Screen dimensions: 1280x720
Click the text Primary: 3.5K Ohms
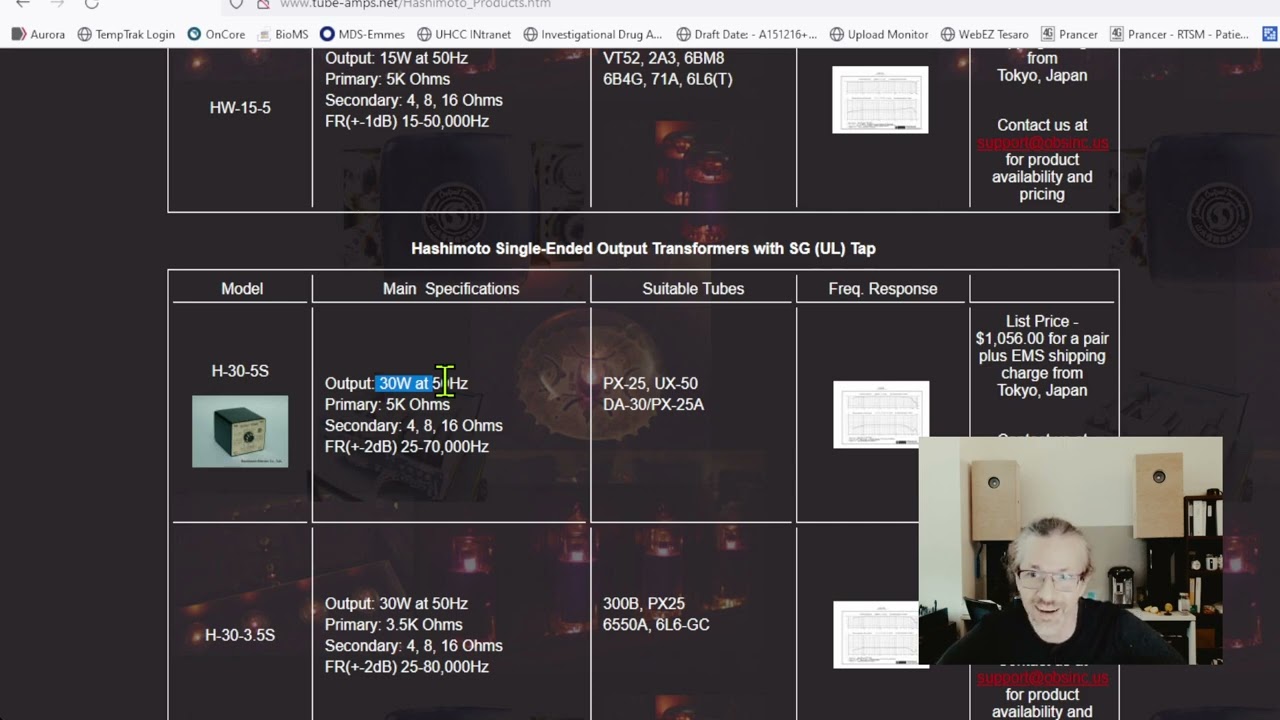click(x=394, y=624)
